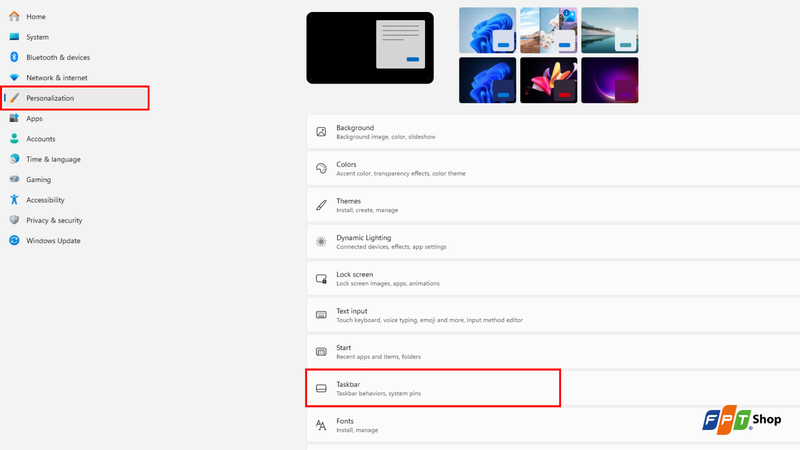The image size is (800, 450).
Task: Click the Lock screen icon
Action: tap(321, 279)
